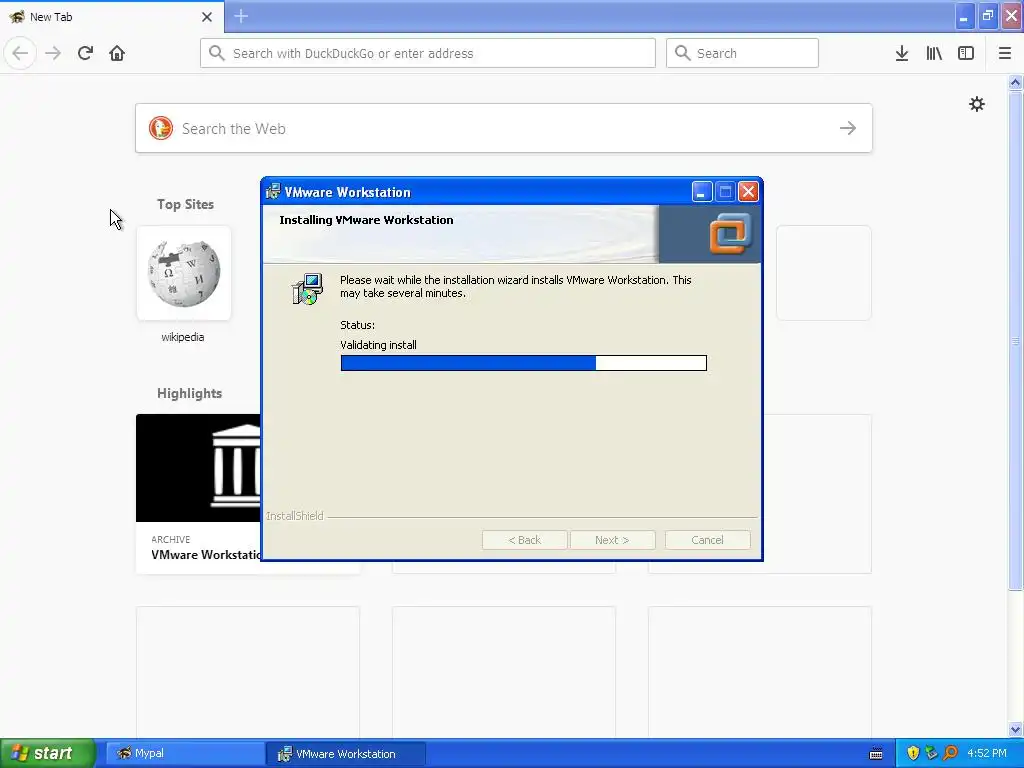This screenshot has width=1024, height=768.
Task: Open the Library bookmarks icon
Action: coord(934,53)
